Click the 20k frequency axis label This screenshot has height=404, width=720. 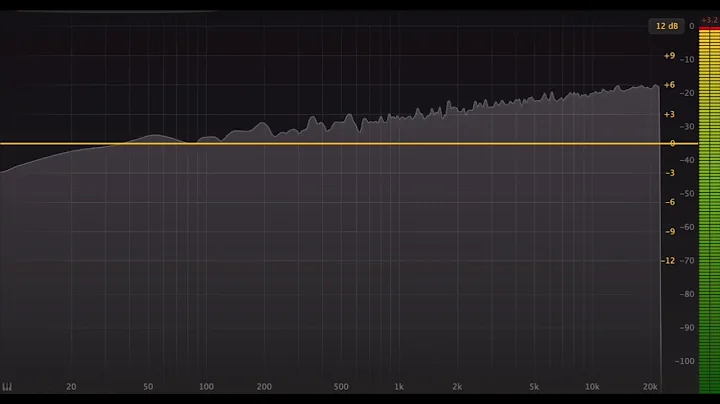click(x=650, y=387)
